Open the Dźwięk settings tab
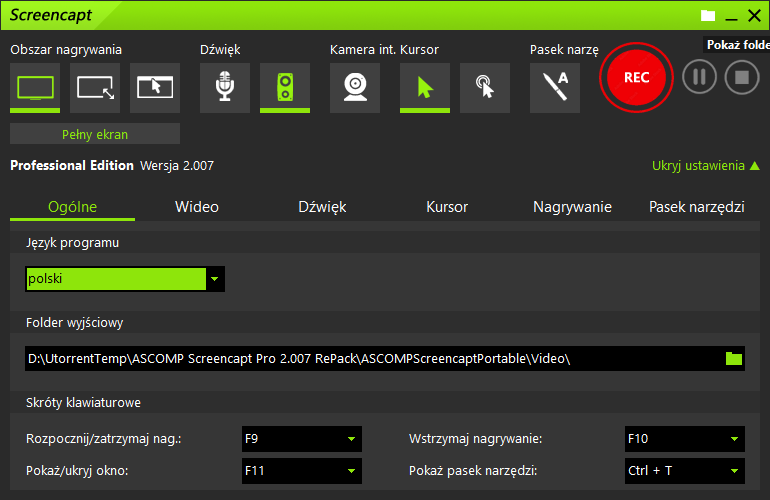The height and width of the screenshot is (500, 770). click(322, 207)
